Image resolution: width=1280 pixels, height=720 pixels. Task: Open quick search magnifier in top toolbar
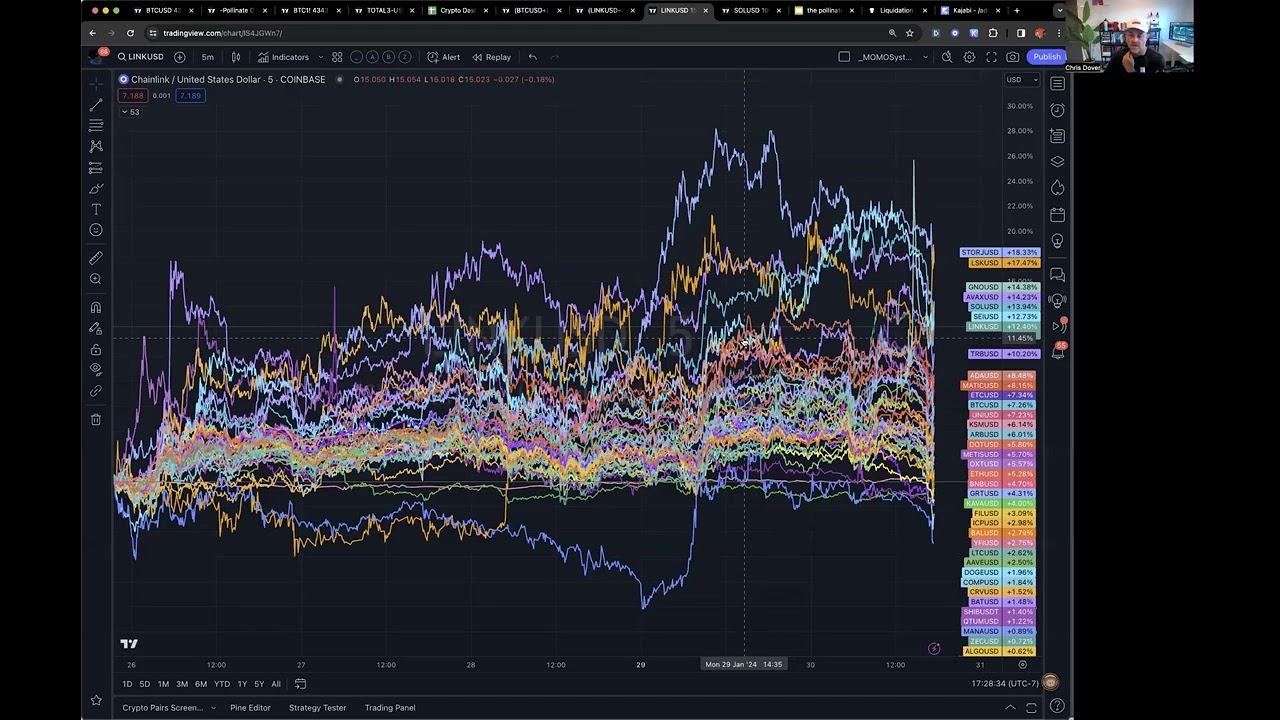coord(947,57)
